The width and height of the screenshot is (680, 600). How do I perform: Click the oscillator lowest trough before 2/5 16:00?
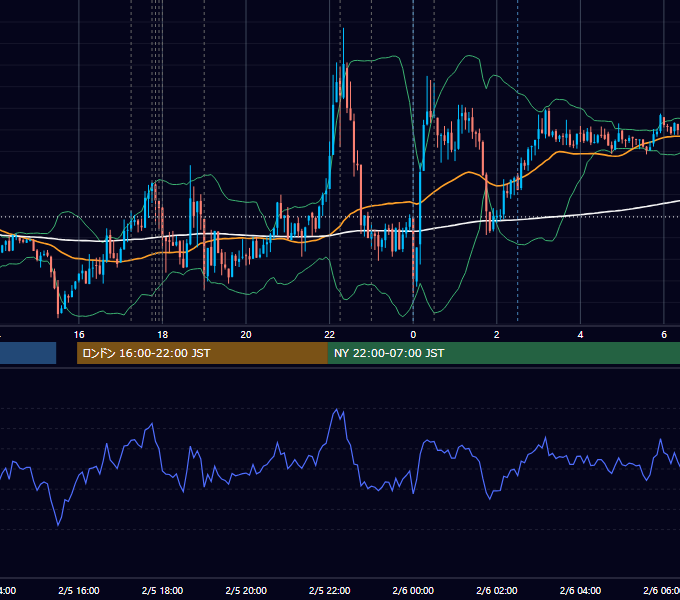click(x=58, y=525)
